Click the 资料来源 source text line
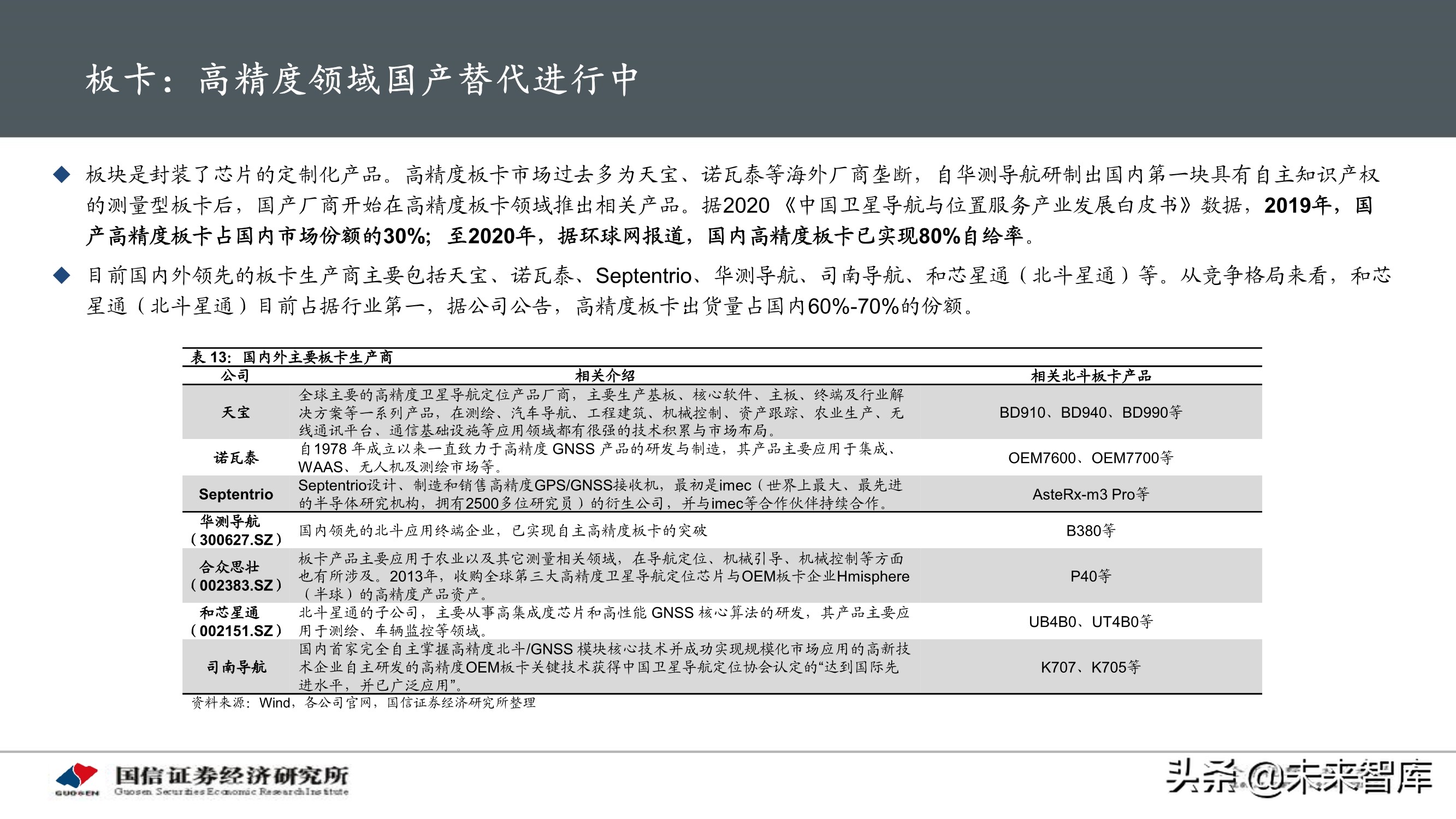1456x819 pixels. [x=365, y=704]
